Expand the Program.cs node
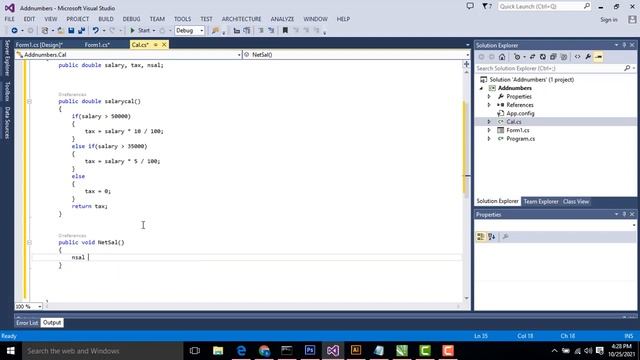This screenshot has height=360, width=640. (x=489, y=139)
